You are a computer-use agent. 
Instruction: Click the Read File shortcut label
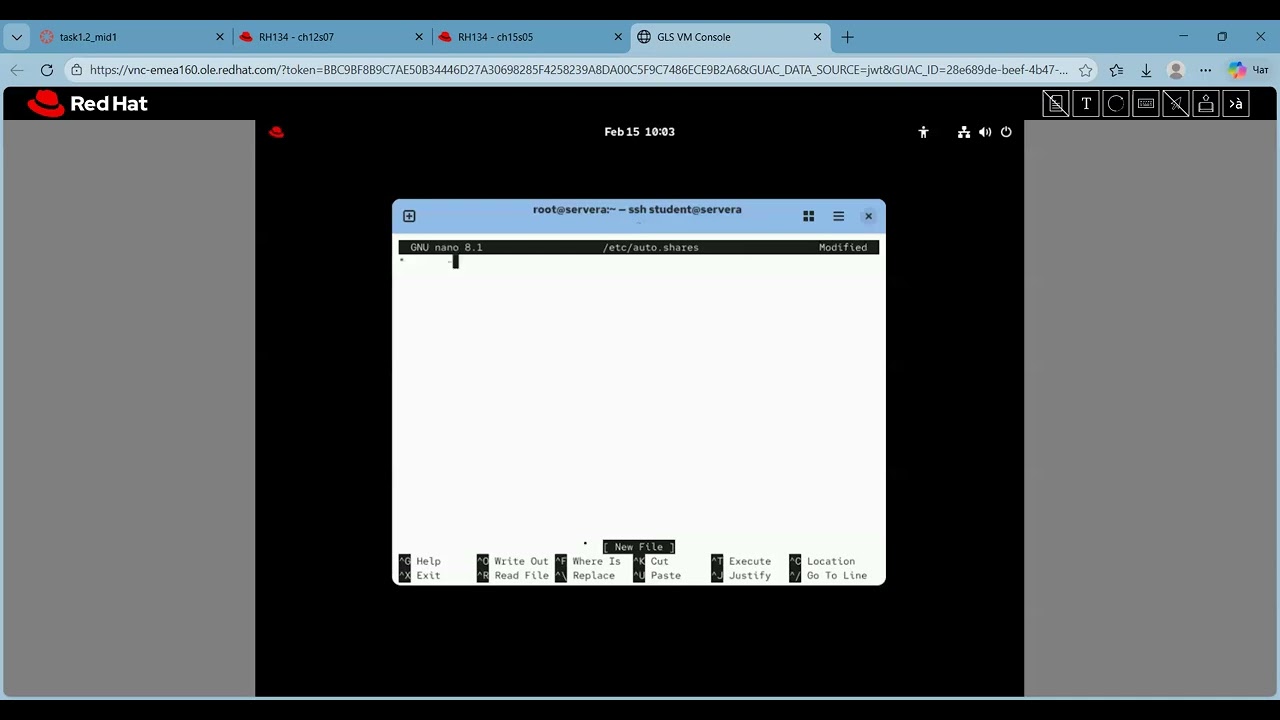coord(521,575)
